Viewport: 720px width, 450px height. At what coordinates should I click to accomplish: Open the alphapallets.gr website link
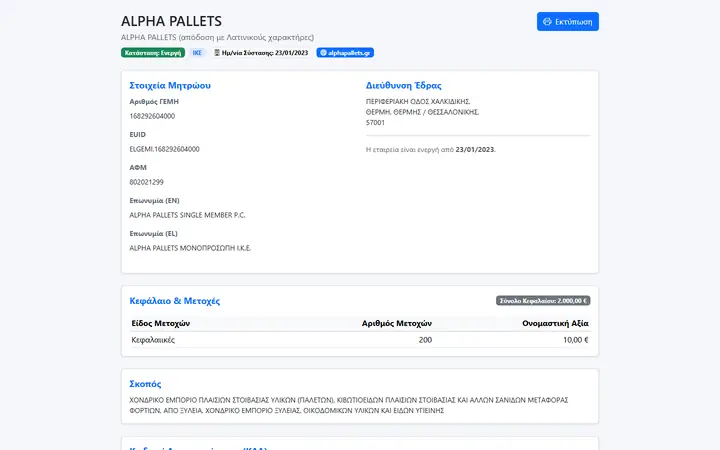(x=345, y=53)
